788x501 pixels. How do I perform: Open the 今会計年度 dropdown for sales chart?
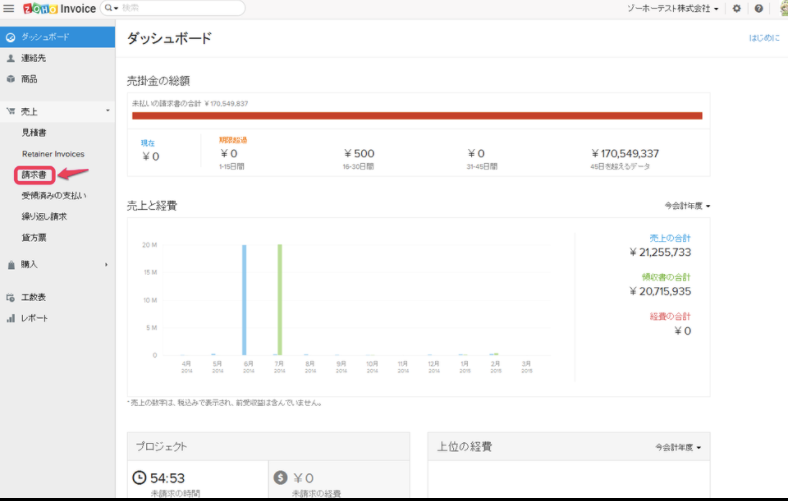[687, 206]
